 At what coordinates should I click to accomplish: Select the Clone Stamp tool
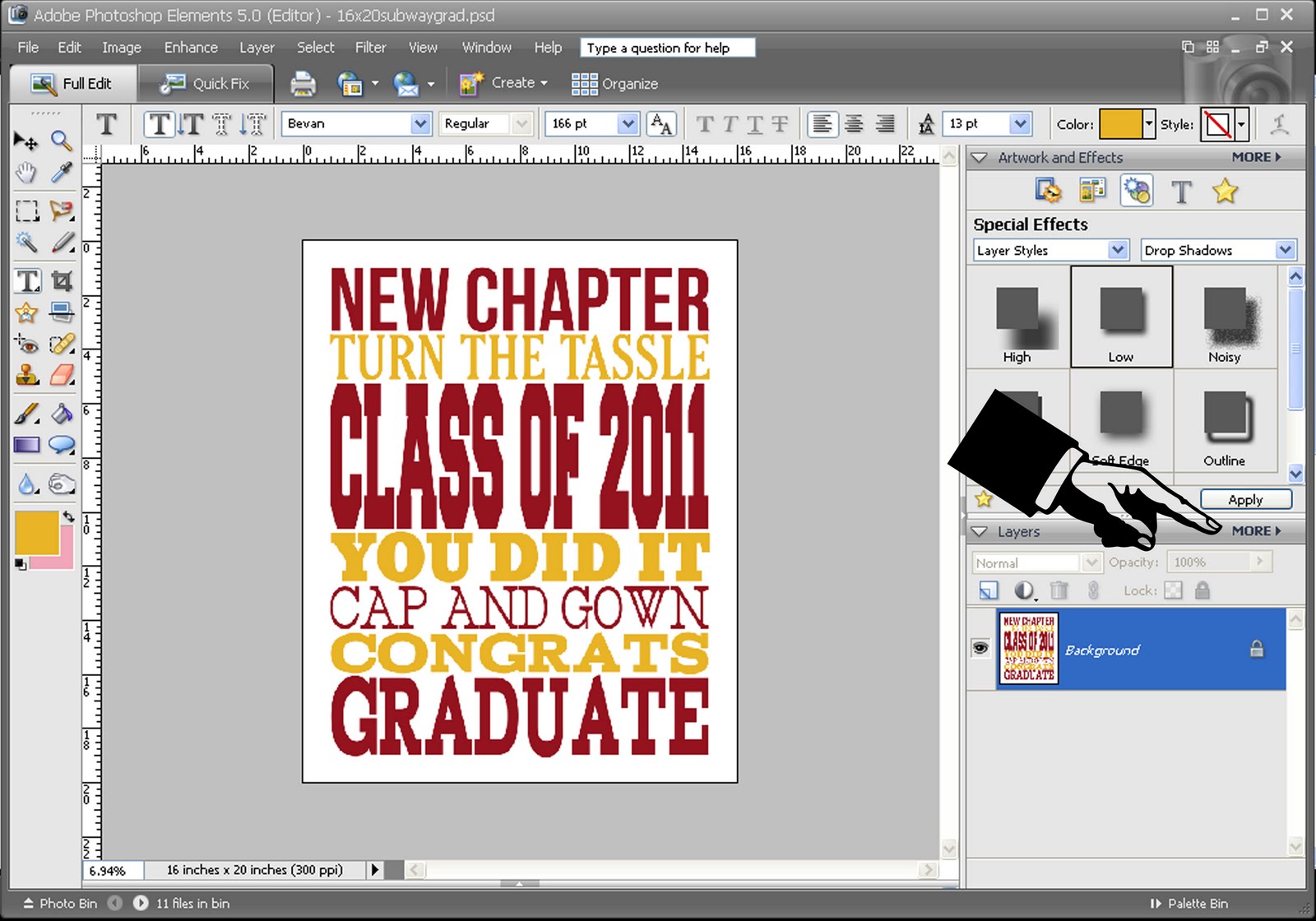tap(26, 376)
